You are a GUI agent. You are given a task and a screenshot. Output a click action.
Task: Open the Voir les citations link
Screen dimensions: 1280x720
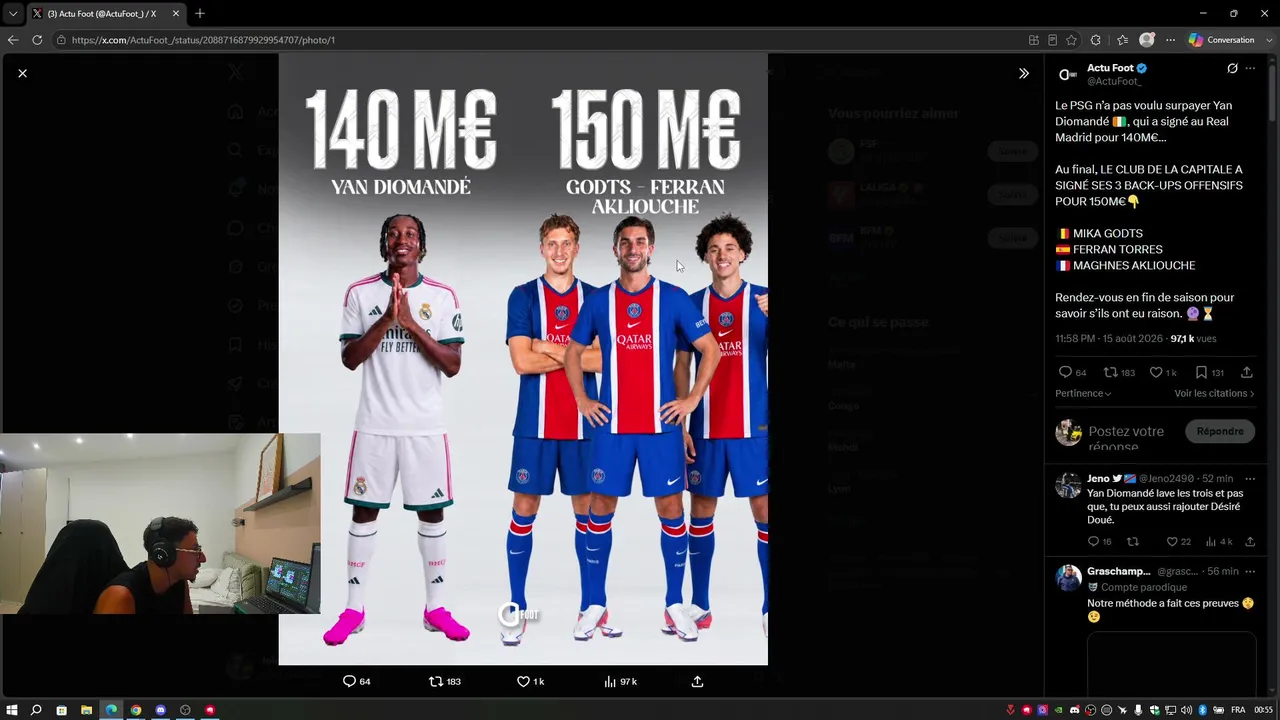pos(1214,394)
